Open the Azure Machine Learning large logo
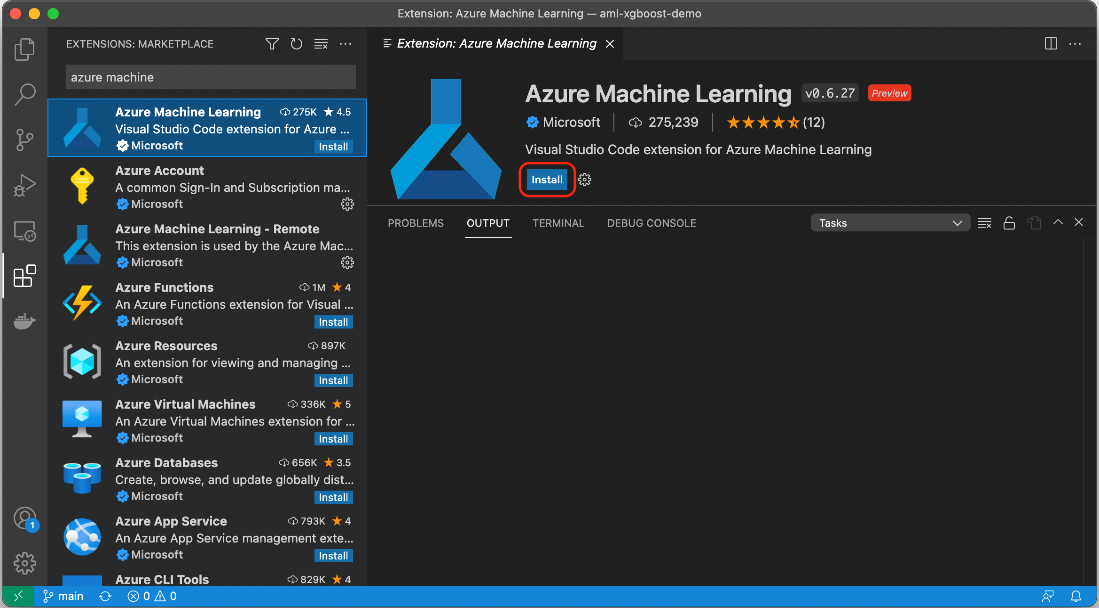This screenshot has width=1099, height=608. coord(446,139)
